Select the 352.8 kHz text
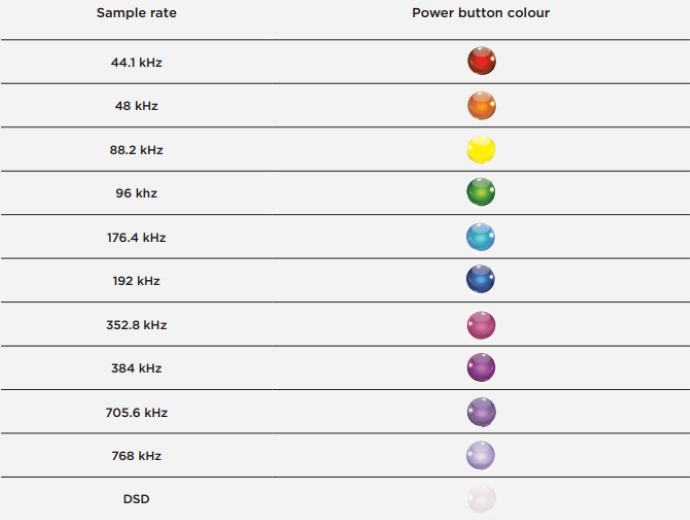Image resolution: width=690 pixels, height=520 pixels. [x=136, y=325]
